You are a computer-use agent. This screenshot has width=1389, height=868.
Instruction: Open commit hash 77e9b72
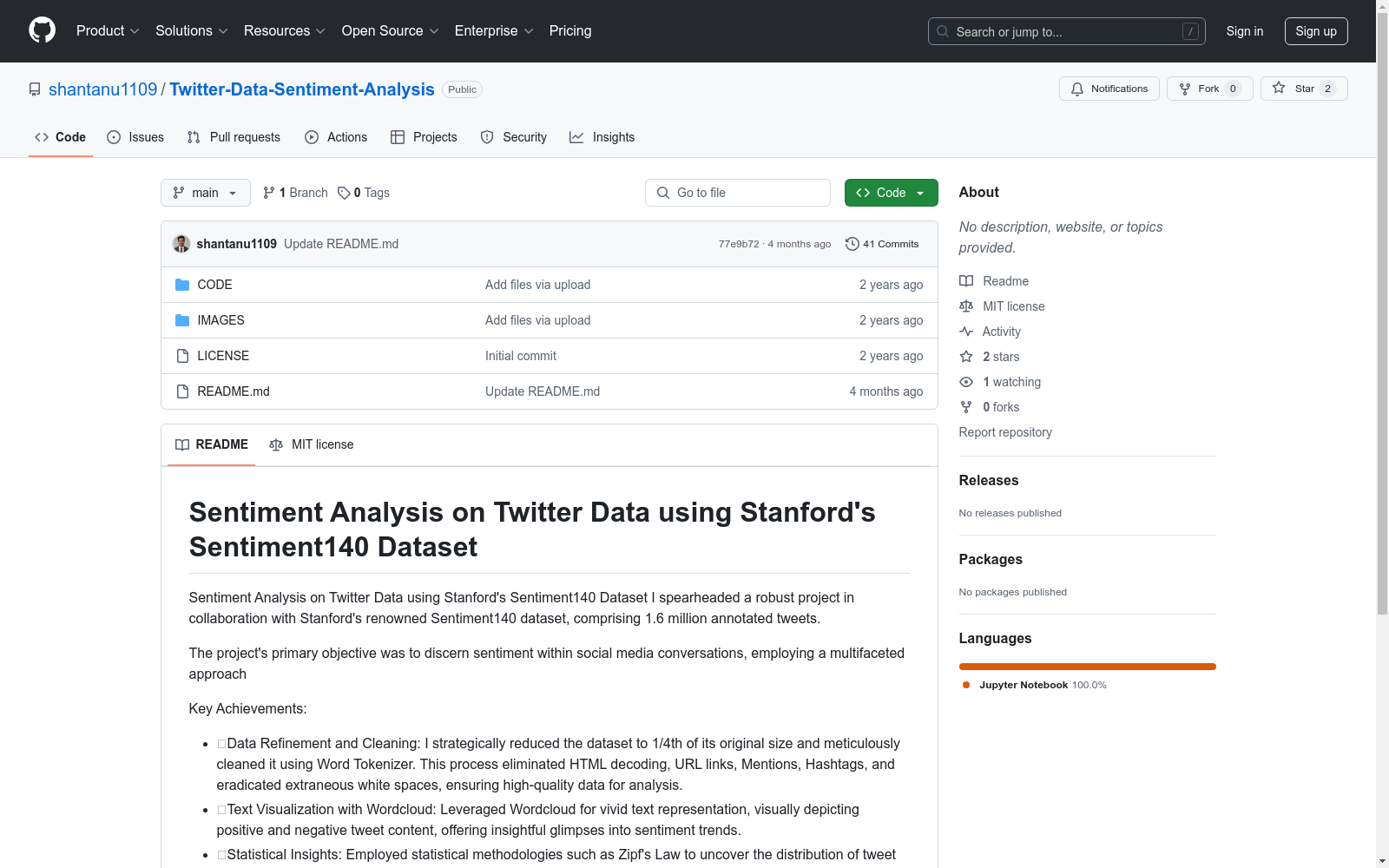pos(739,244)
